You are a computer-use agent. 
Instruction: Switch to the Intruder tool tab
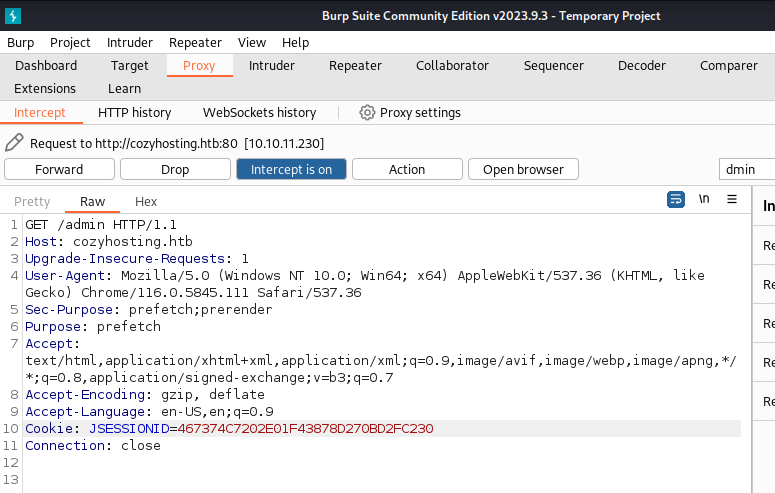pyautogui.click(x=272, y=66)
